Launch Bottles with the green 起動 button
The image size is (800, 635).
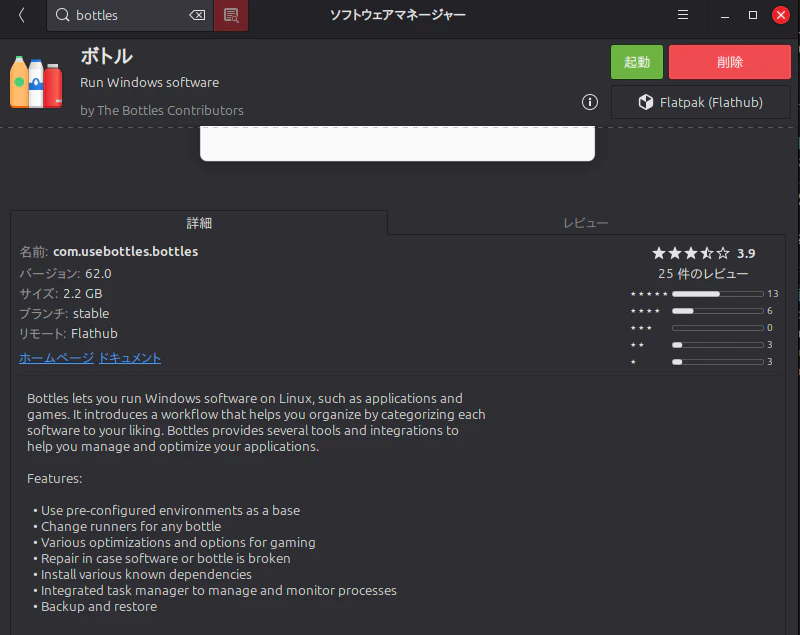[637, 62]
